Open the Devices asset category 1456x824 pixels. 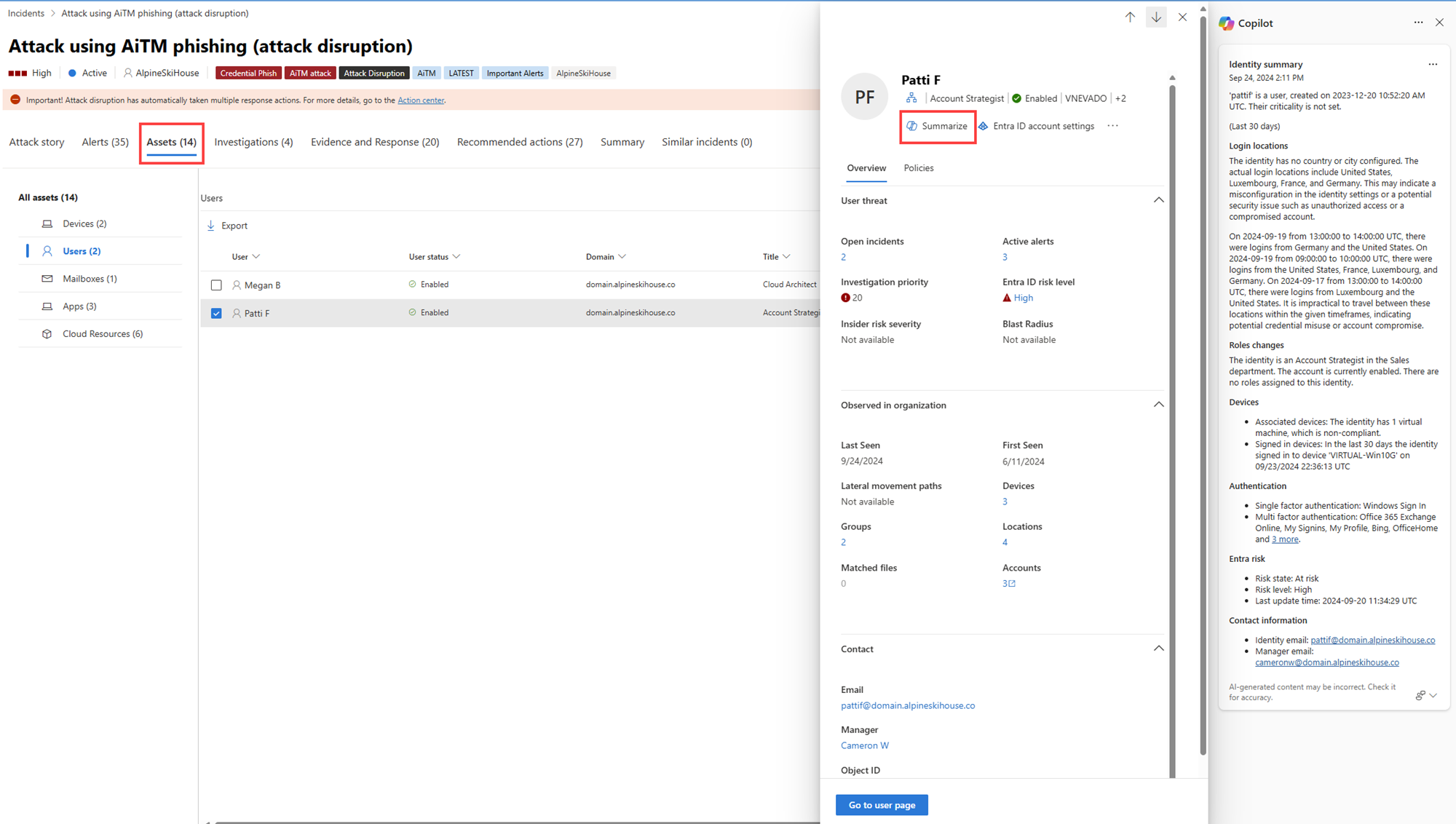[x=84, y=223]
